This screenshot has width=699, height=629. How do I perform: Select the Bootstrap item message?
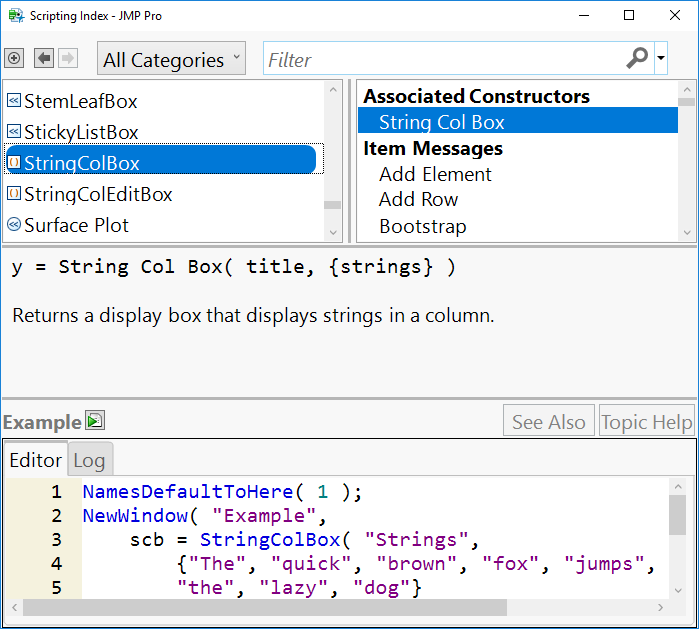point(422,226)
